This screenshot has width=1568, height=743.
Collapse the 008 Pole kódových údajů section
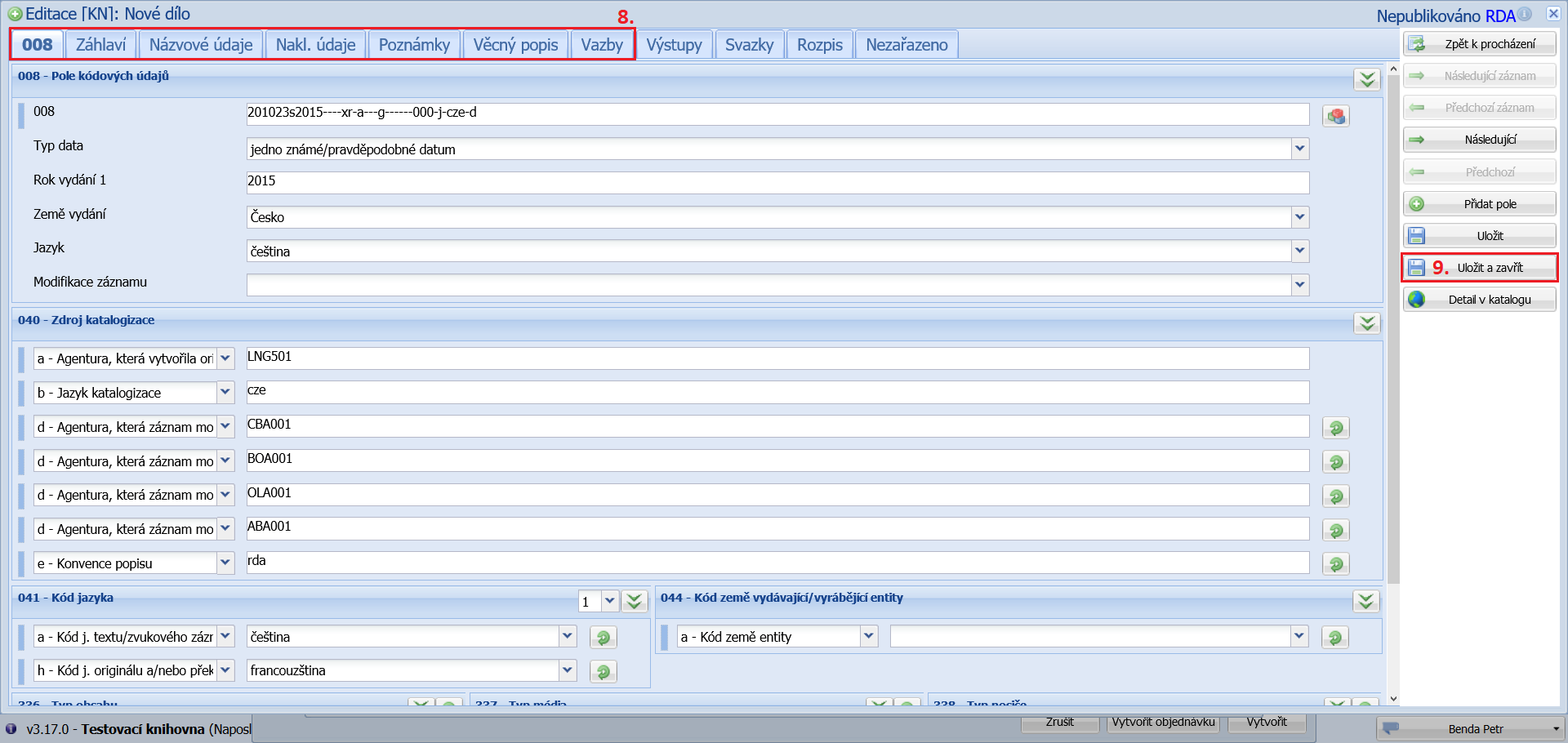click(x=1367, y=79)
